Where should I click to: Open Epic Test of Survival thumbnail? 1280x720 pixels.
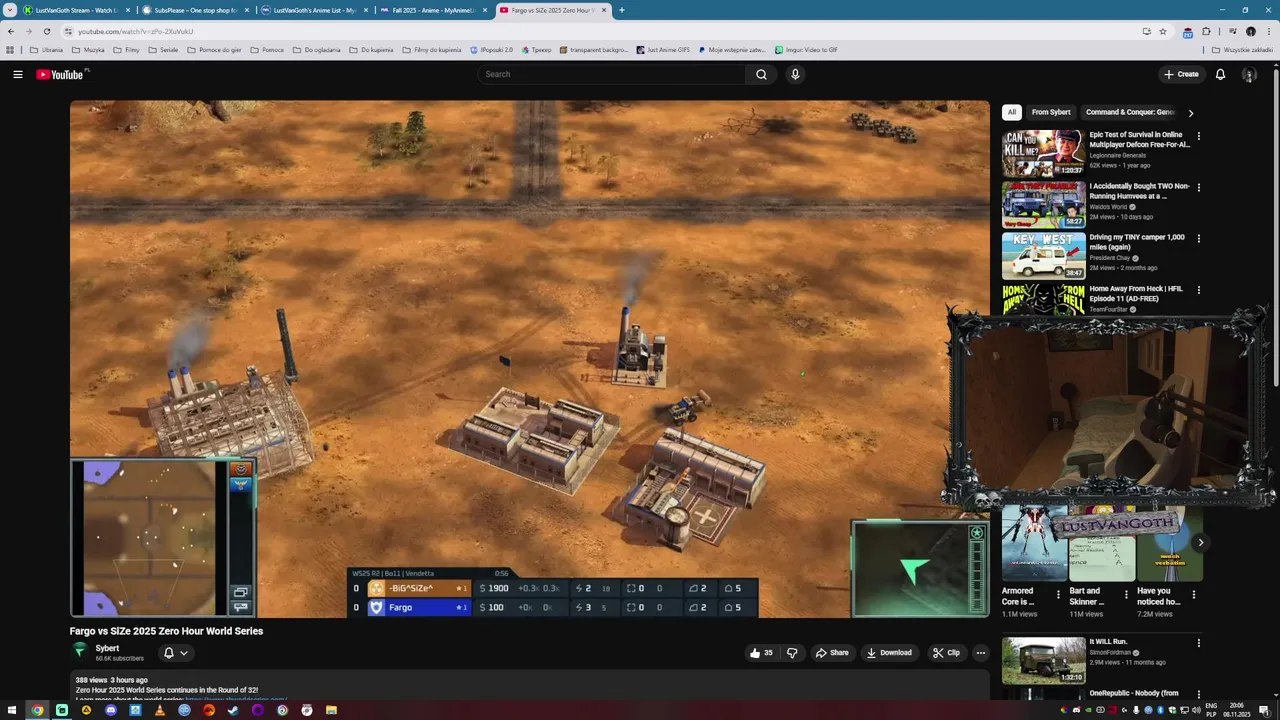click(1043, 153)
